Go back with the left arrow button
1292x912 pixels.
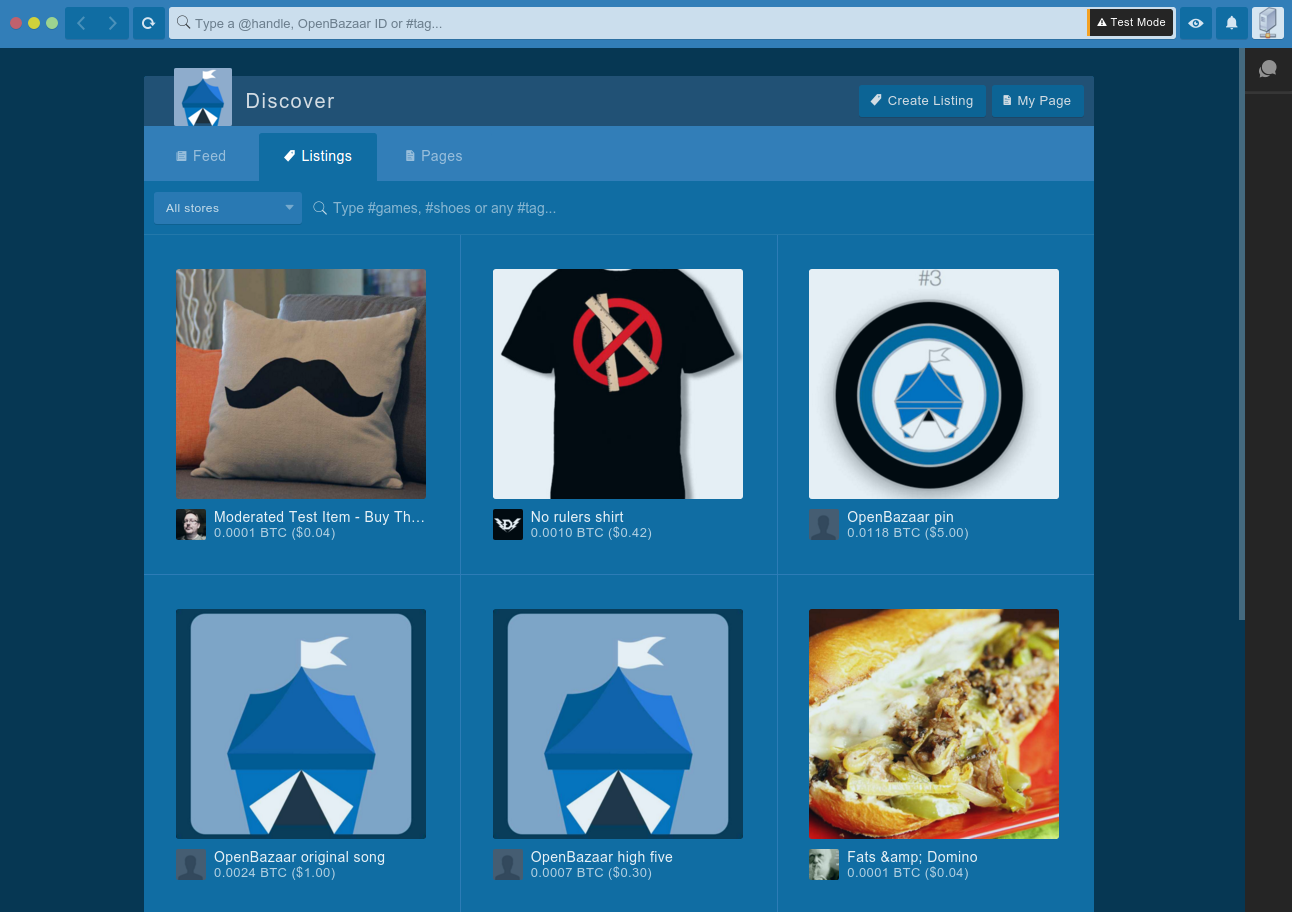pyautogui.click(x=82, y=23)
